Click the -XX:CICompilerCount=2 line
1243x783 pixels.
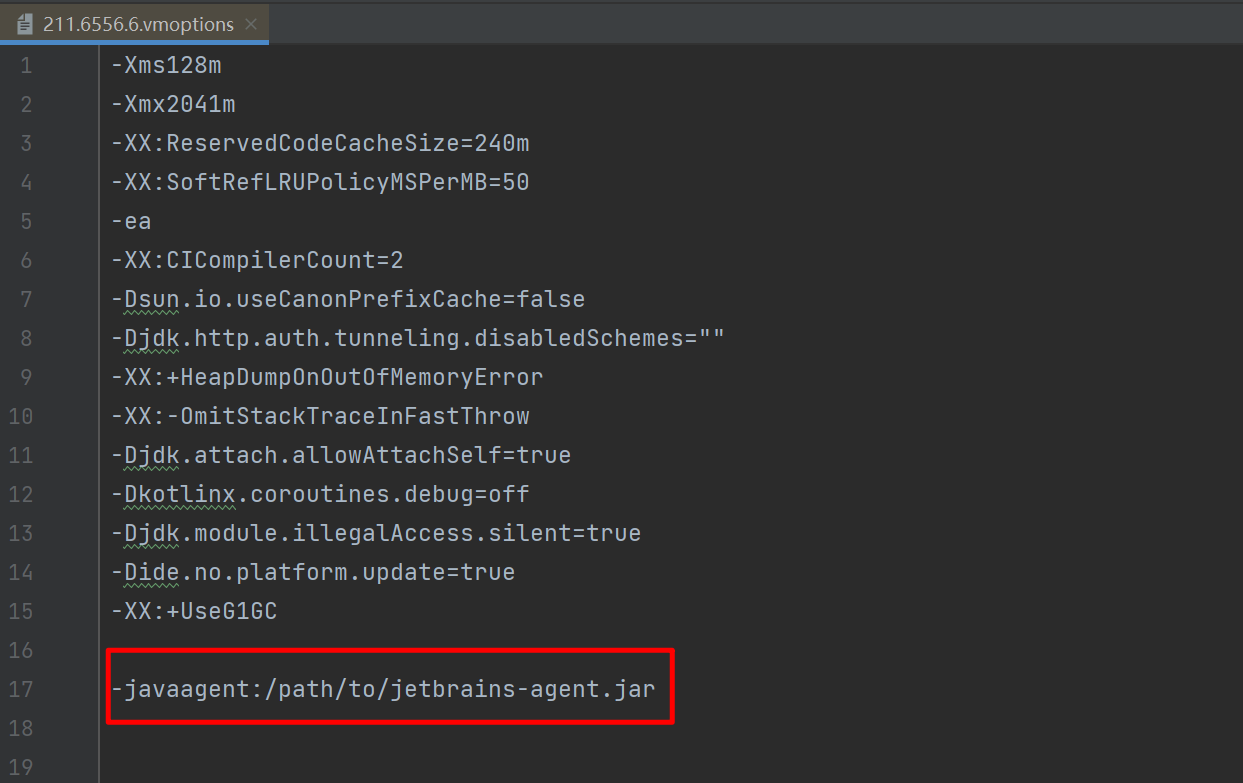coord(257,260)
